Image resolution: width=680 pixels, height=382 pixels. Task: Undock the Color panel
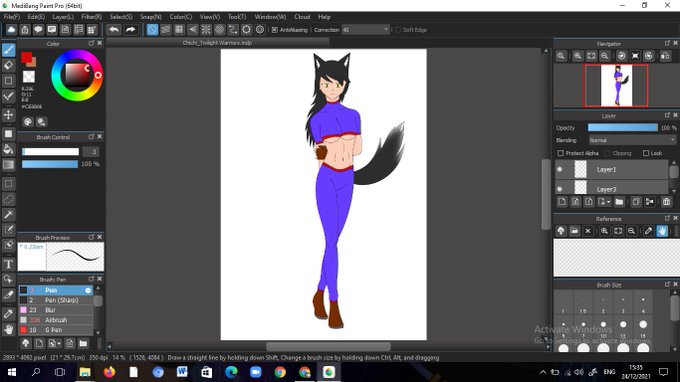[91, 43]
